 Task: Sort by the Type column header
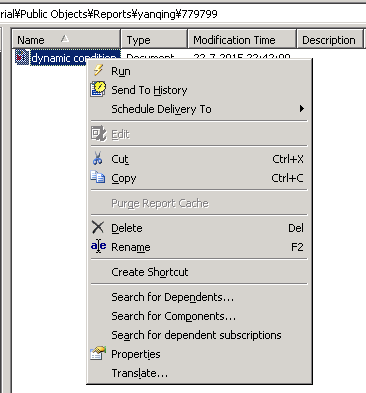(154, 40)
